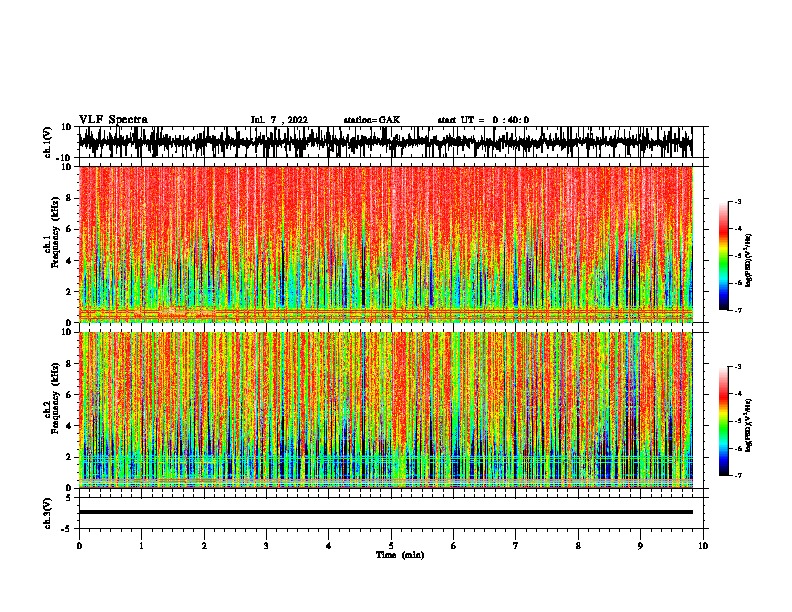Viewport: 792px width, 612px height.
Task: Click the ch.1 (V) waveform axis label
Action: click(x=48, y=142)
